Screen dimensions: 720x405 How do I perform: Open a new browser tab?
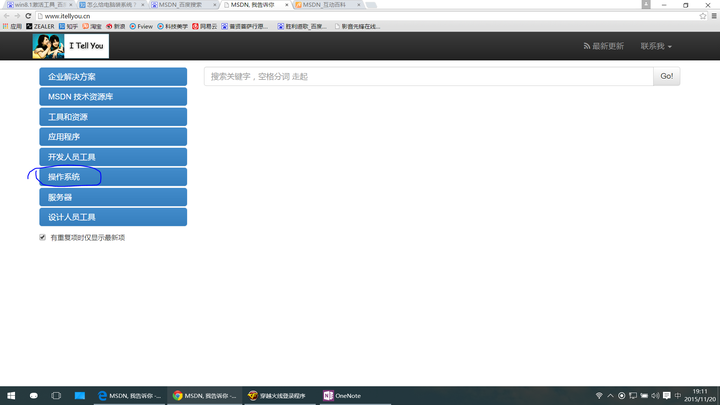point(371,5)
